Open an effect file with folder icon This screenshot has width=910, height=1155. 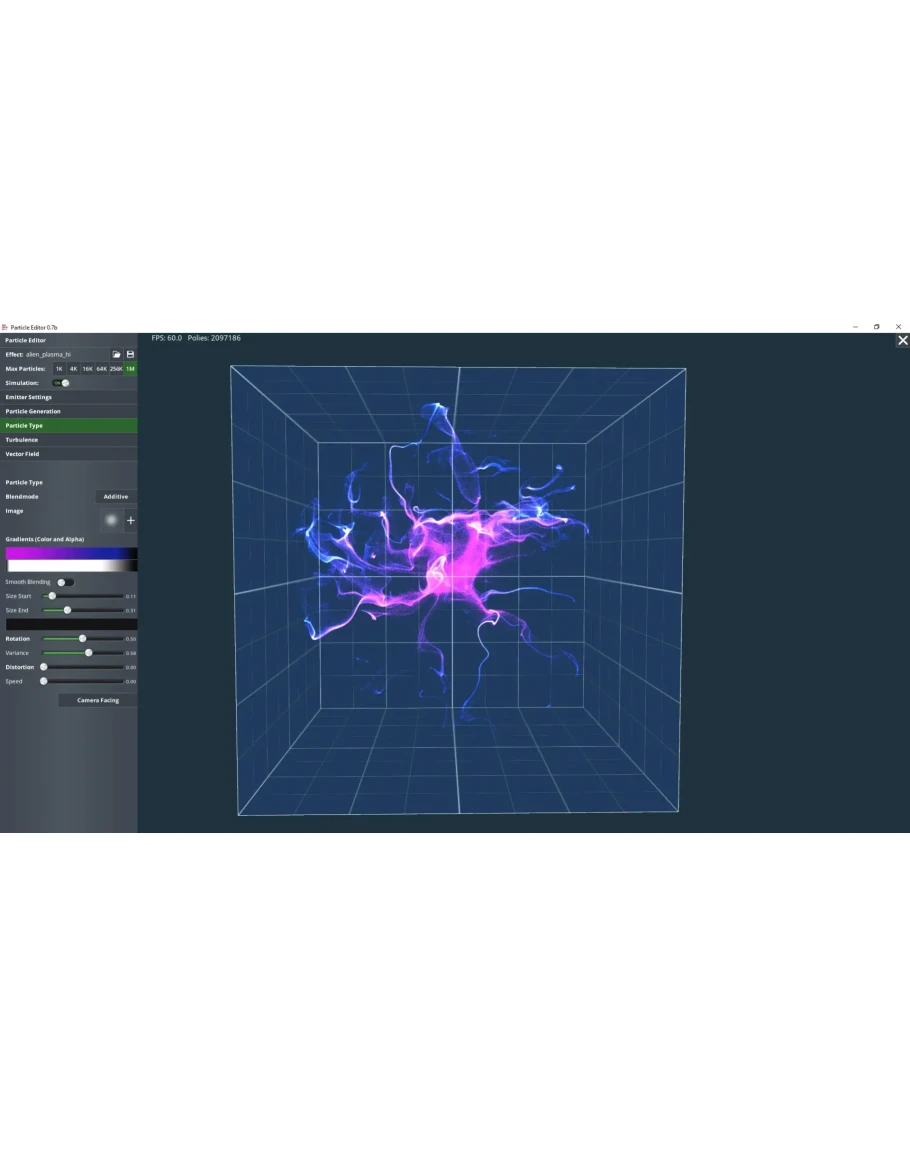point(116,355)
